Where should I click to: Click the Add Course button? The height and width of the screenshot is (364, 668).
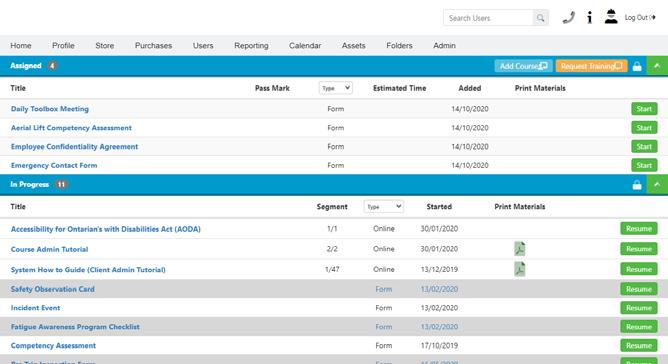tap(524, 66)
